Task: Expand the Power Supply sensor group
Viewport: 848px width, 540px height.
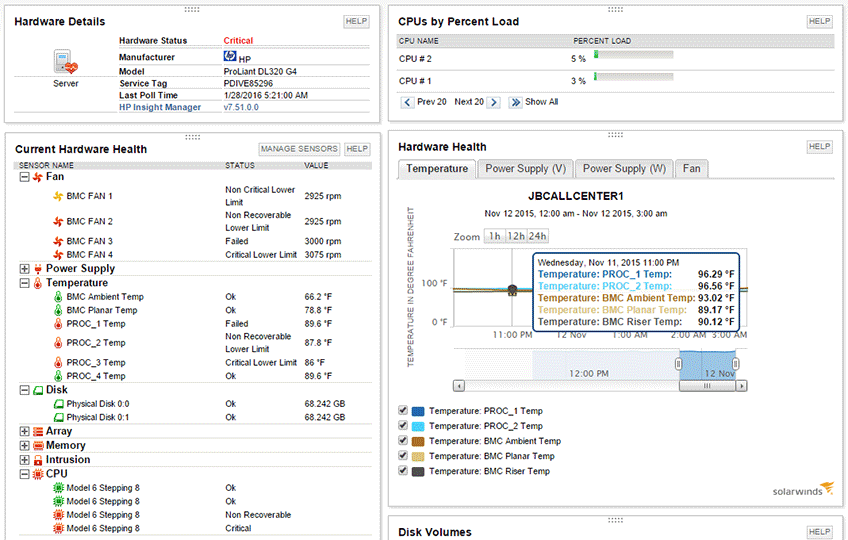Action: (x=24, y=269)
